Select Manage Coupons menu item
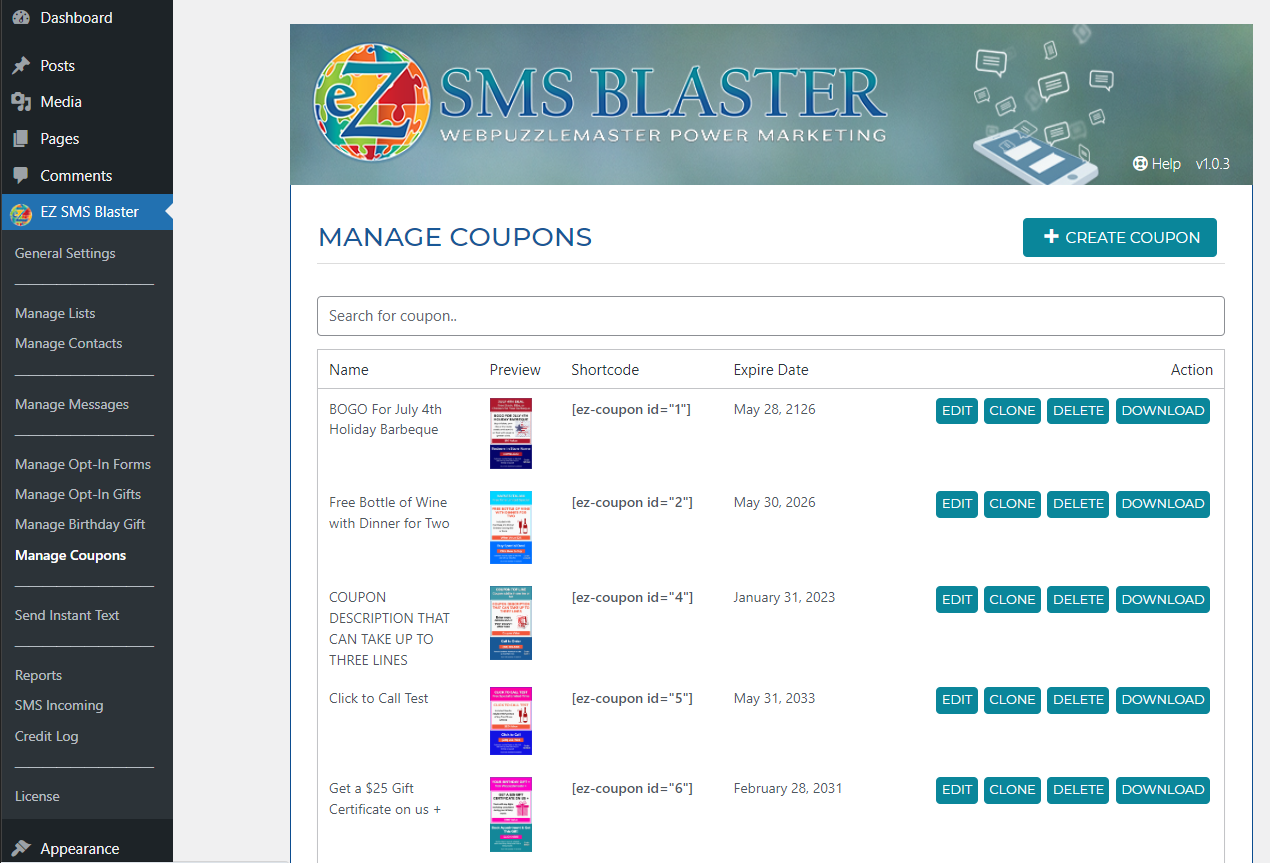The height and width of the screenshot is (863, 1270). pos(70,556)
